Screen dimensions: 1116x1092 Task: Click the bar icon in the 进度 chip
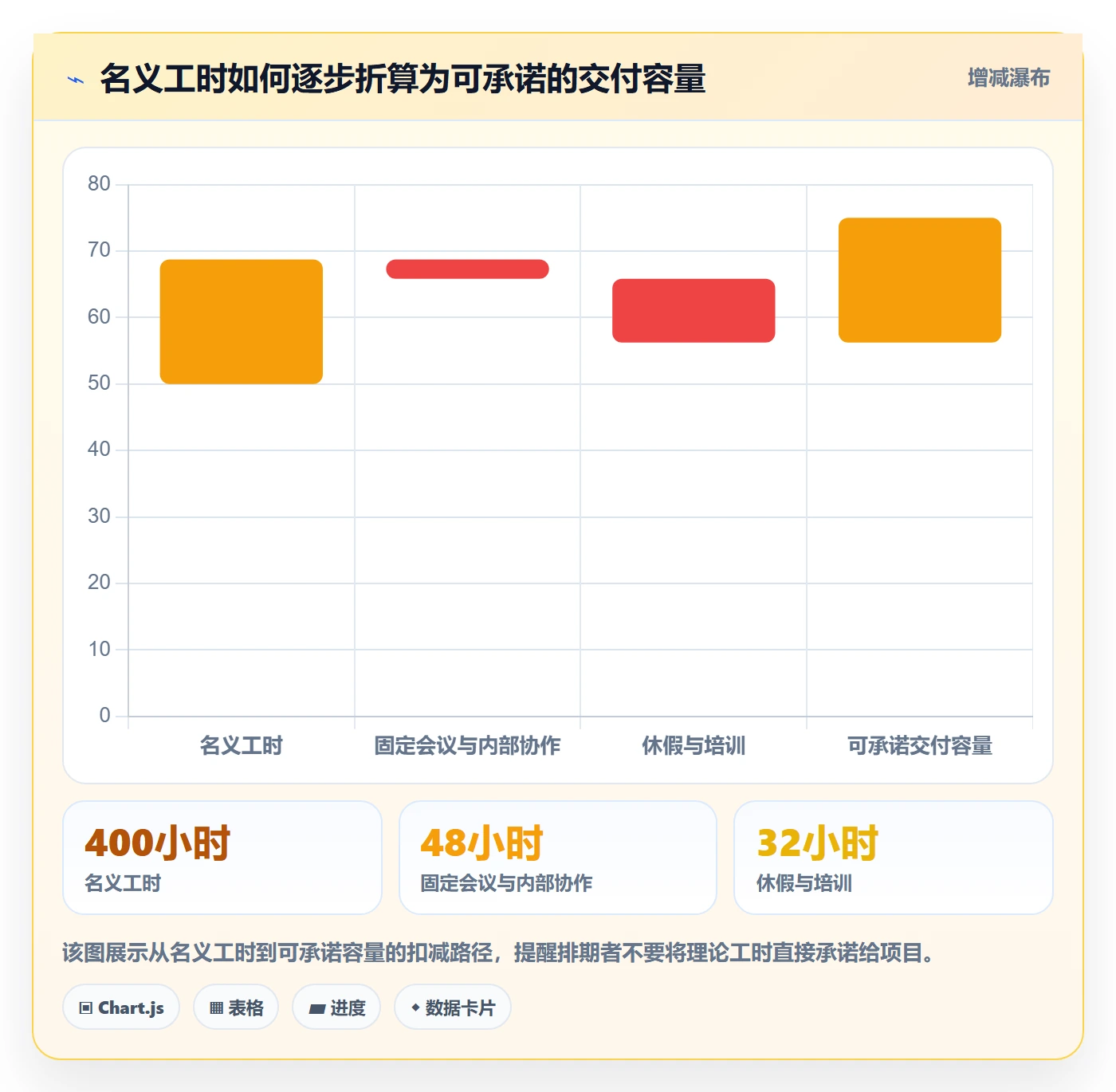click(x=316, y=1009)
